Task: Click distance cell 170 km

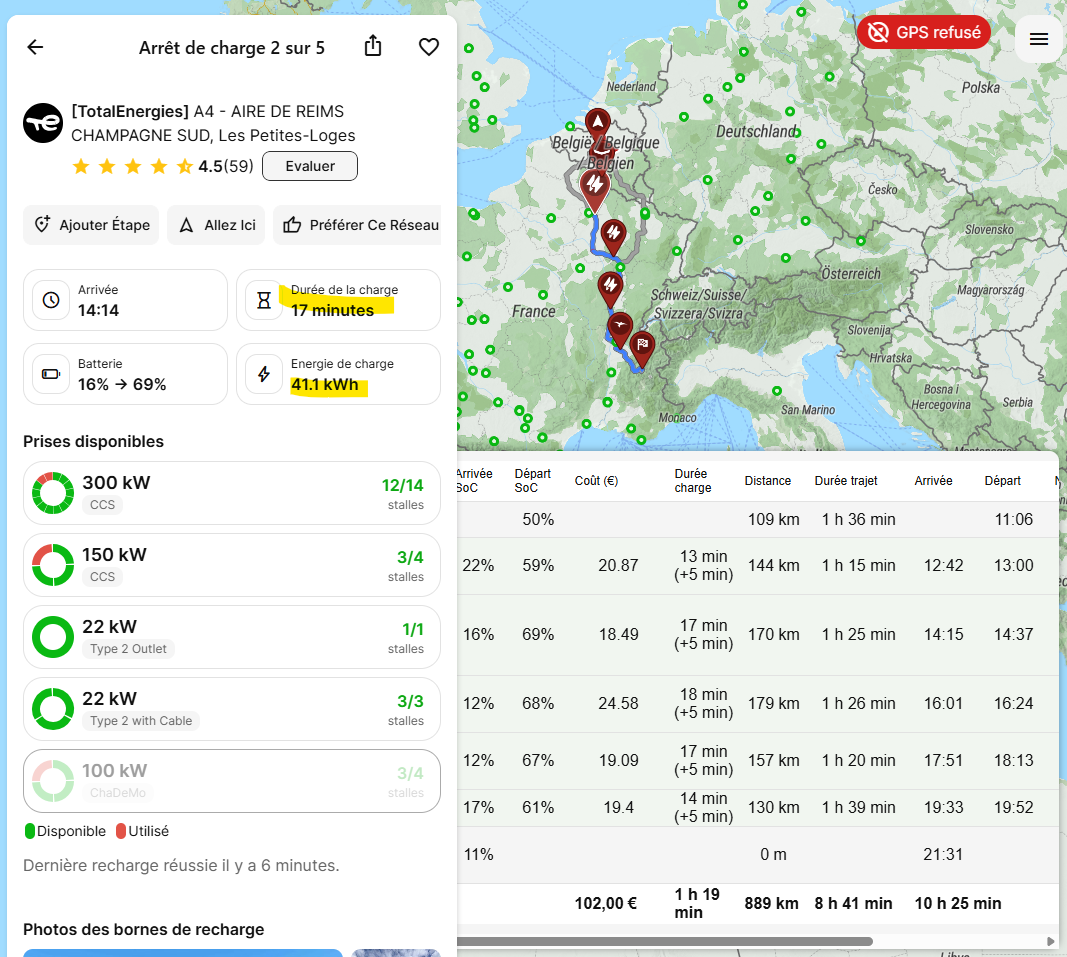Action: (x=774, y=634)
